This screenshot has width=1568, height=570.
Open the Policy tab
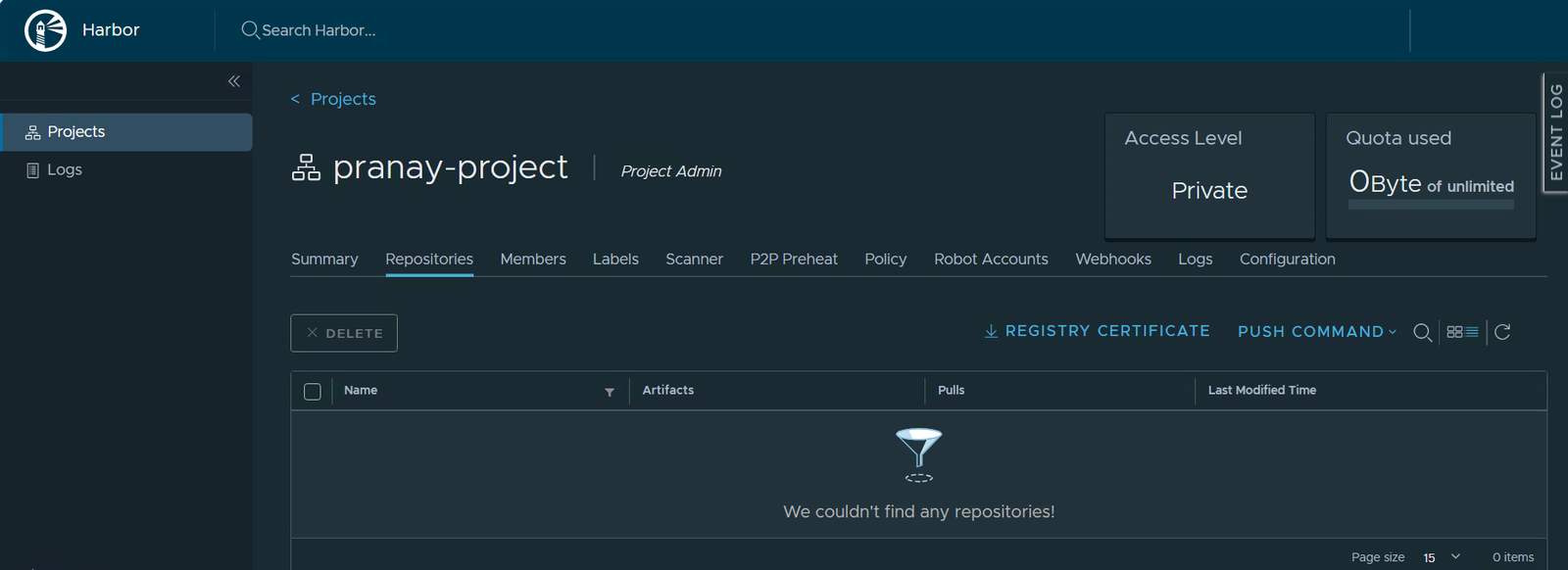[x=885, y=260]
